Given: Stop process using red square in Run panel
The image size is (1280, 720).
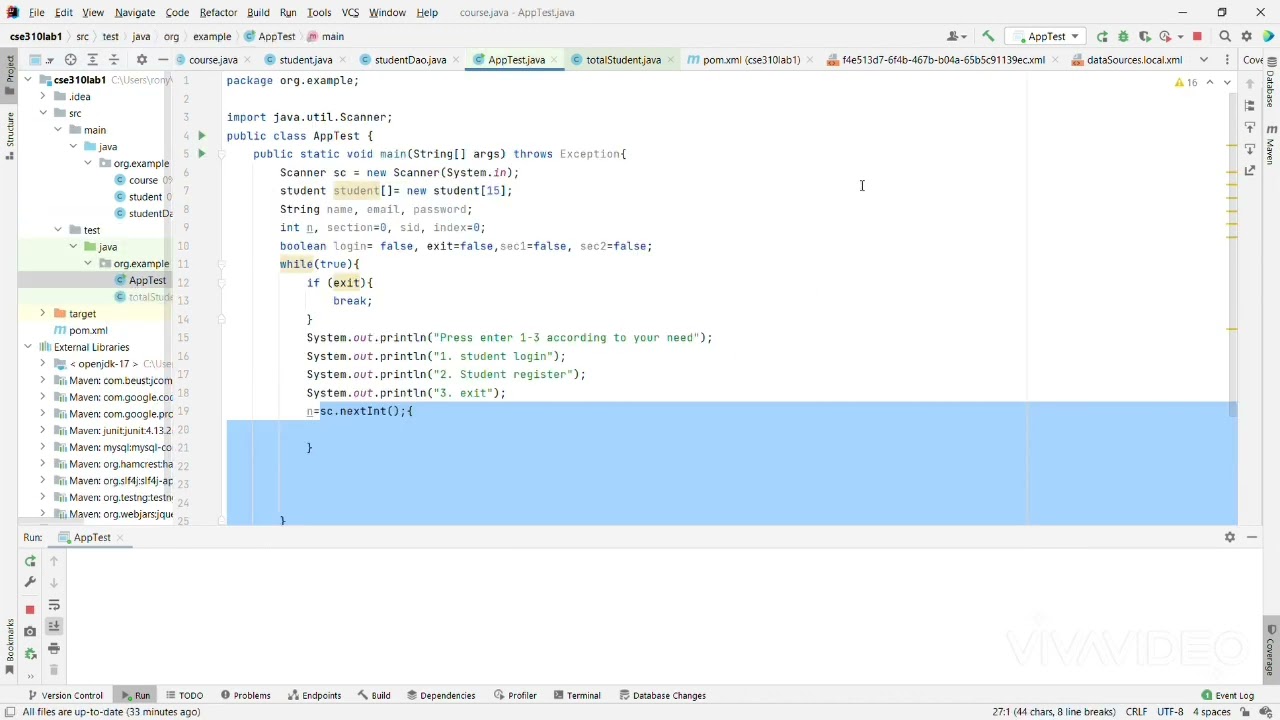Looking at the screenshot, I should (x=30, y=609).
